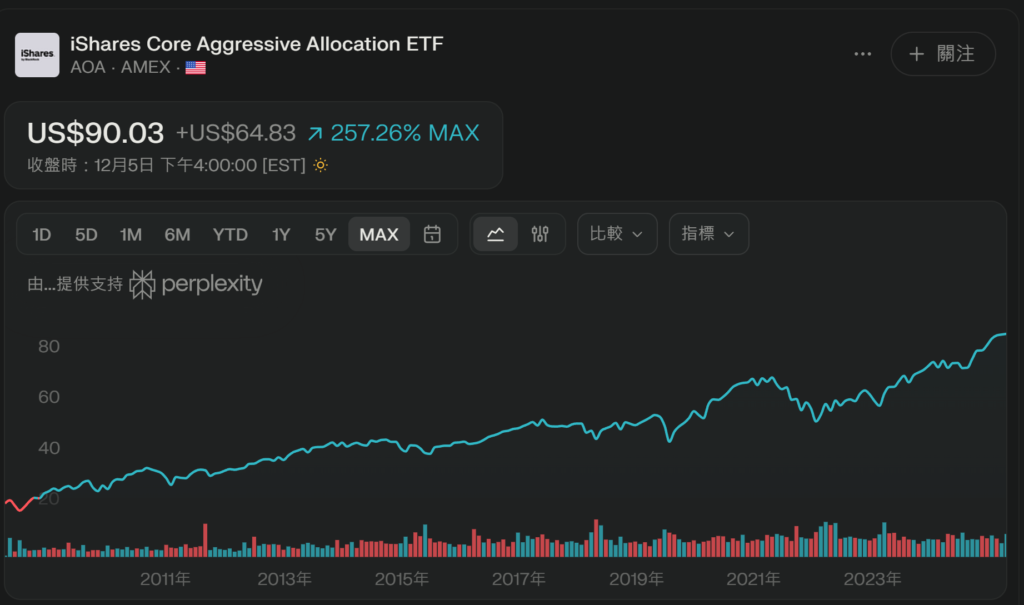Select the MAX time range
Screen dimensions: 1024x605
[x=379, y=235]
